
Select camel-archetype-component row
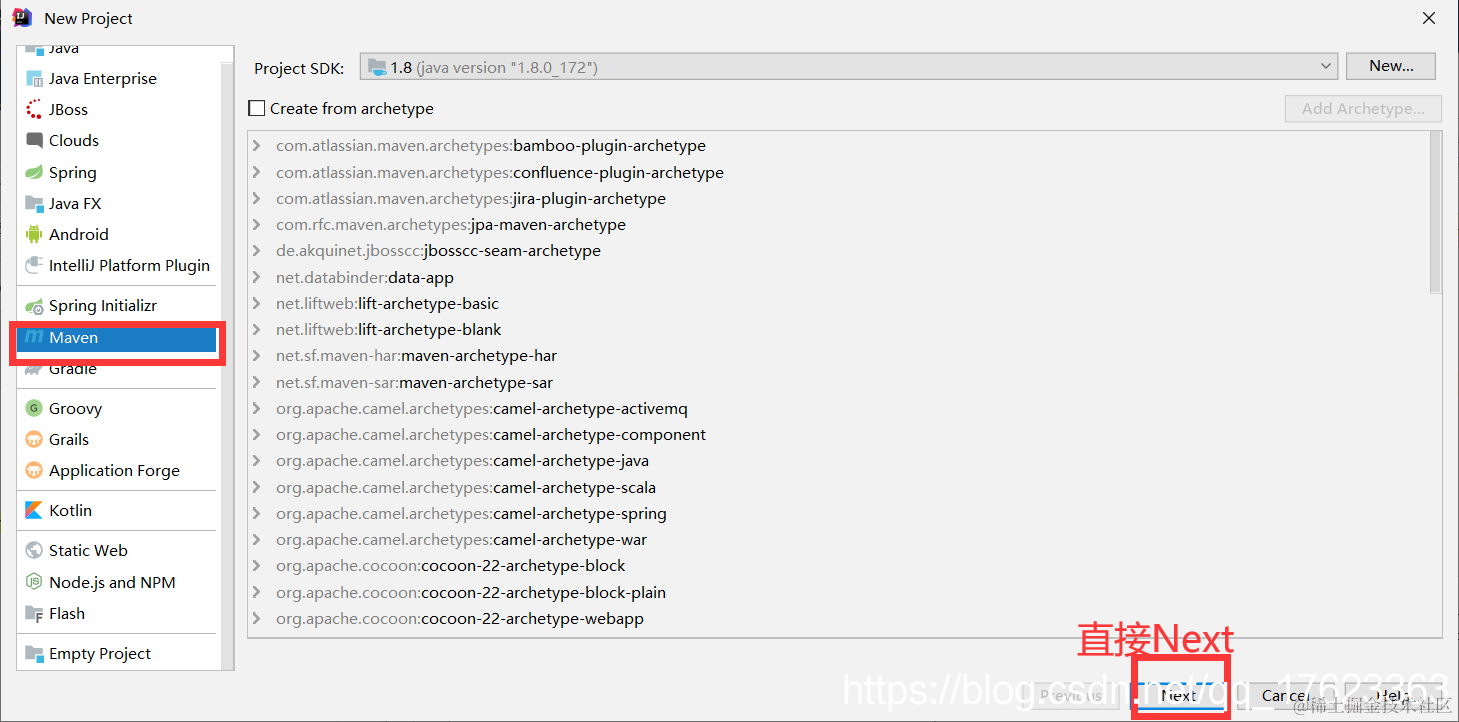pos(839,435)
